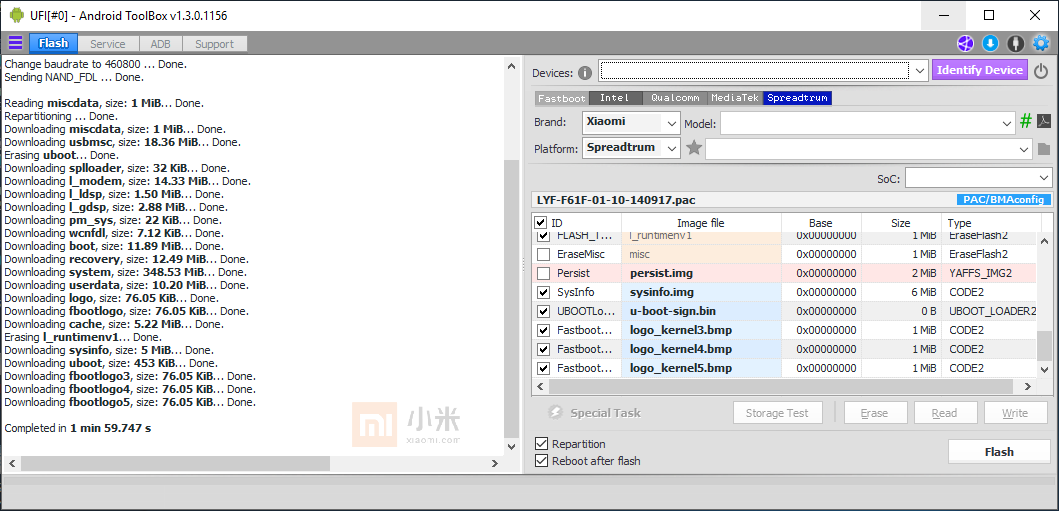
Task: Select the Intel mode tab
Action: click(615, 98)
